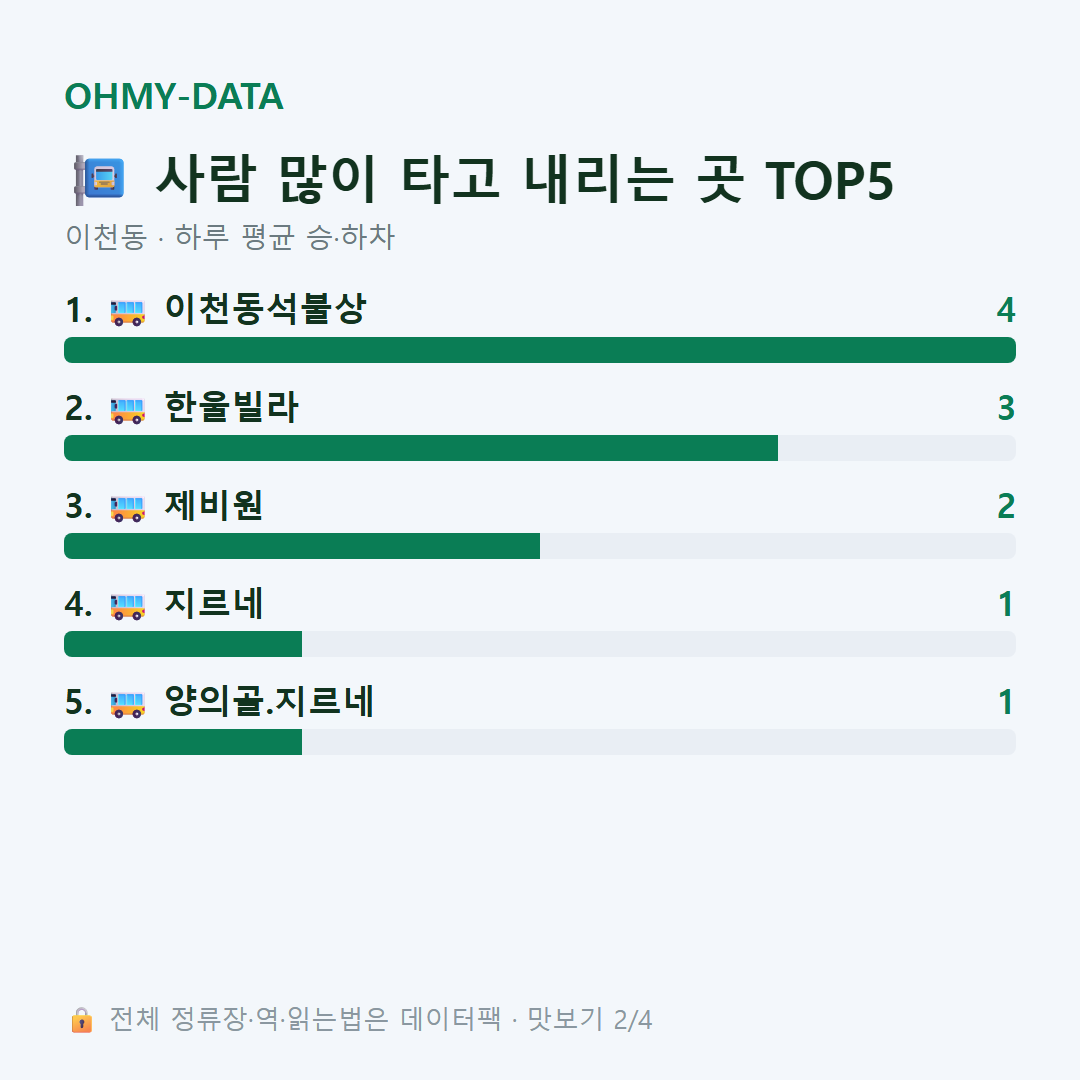Select the 양의골.지르네 stop name

(269, 701)
